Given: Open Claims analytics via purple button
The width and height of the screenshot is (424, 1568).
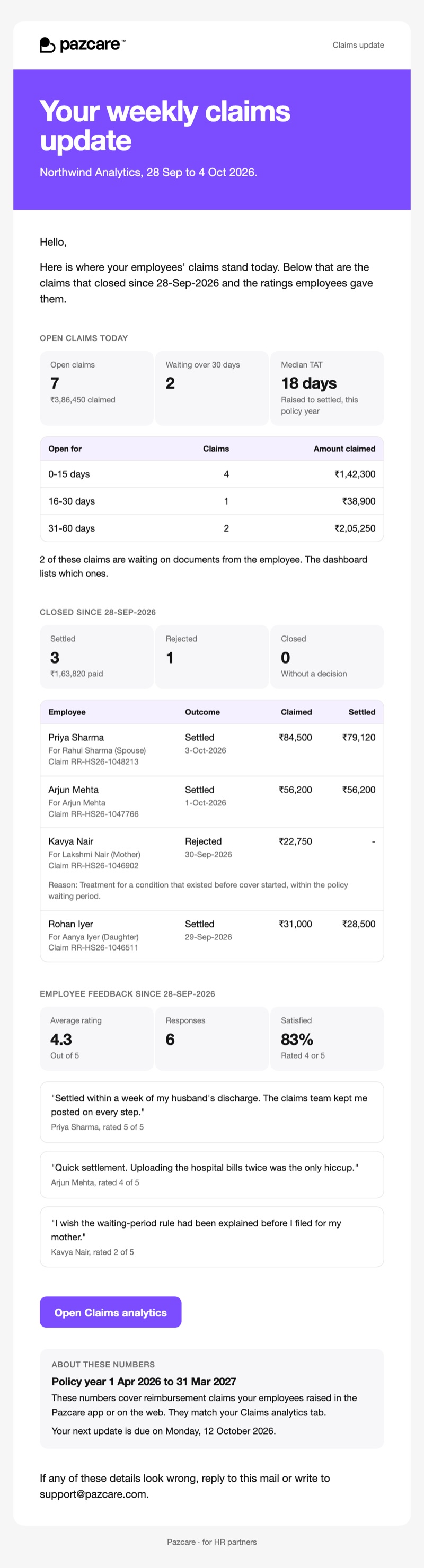Looking at the screenshot, I should click(x=110, y=1312).
